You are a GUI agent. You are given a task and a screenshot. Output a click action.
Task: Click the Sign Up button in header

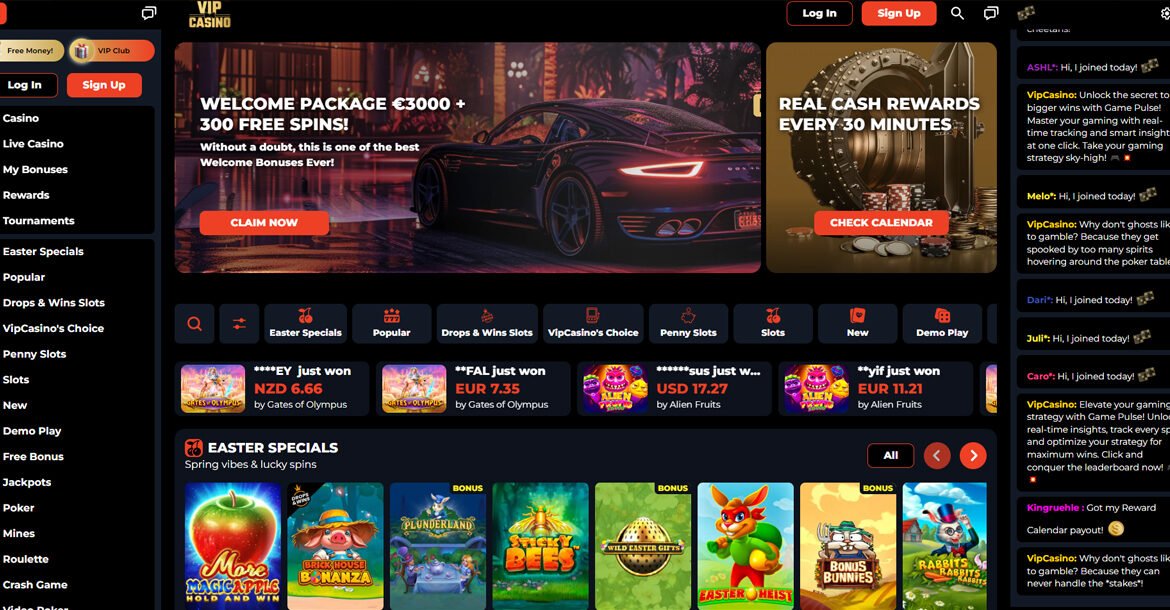coord(898,13)
